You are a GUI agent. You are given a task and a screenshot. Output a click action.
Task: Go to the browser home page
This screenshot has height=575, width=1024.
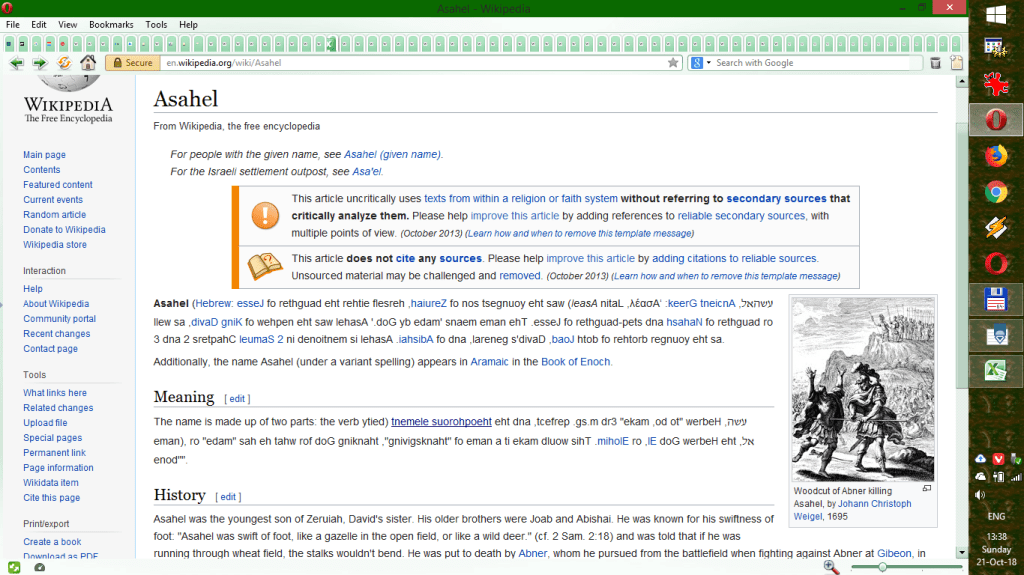[88, 63]
